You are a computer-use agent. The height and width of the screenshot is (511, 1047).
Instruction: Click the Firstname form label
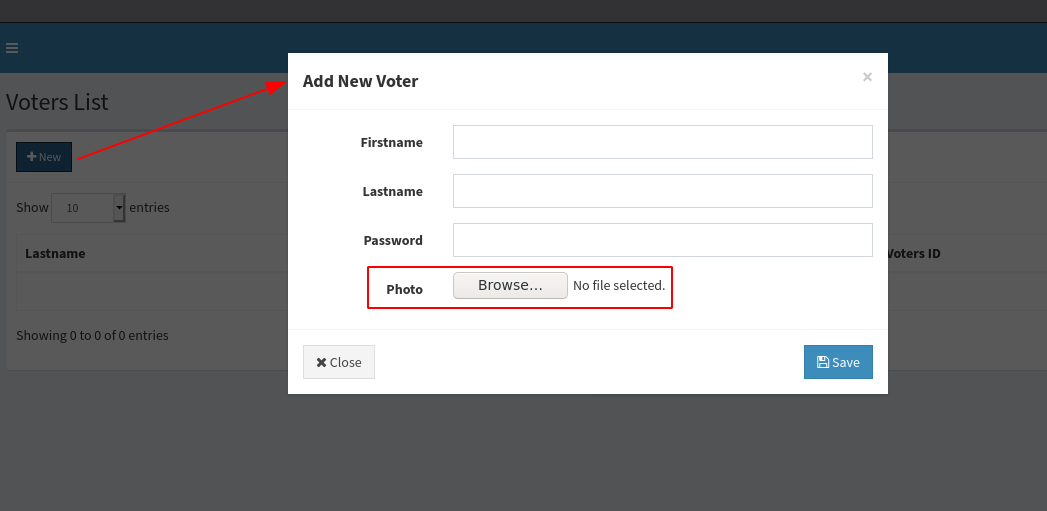[392, 143]
